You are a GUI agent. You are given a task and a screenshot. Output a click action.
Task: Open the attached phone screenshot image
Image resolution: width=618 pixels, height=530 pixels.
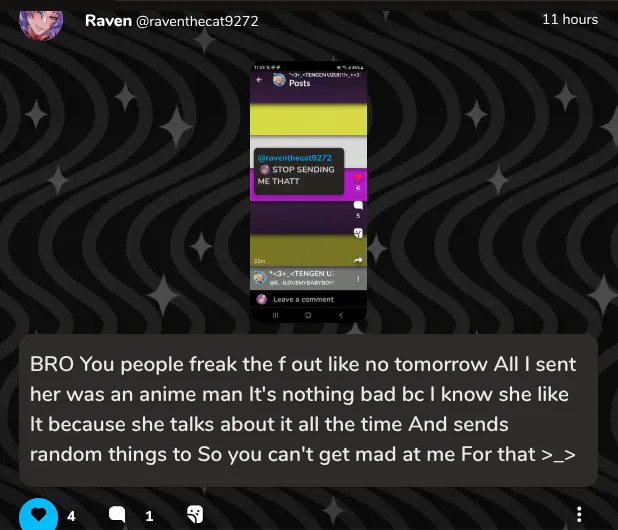[x=308, y=192]
